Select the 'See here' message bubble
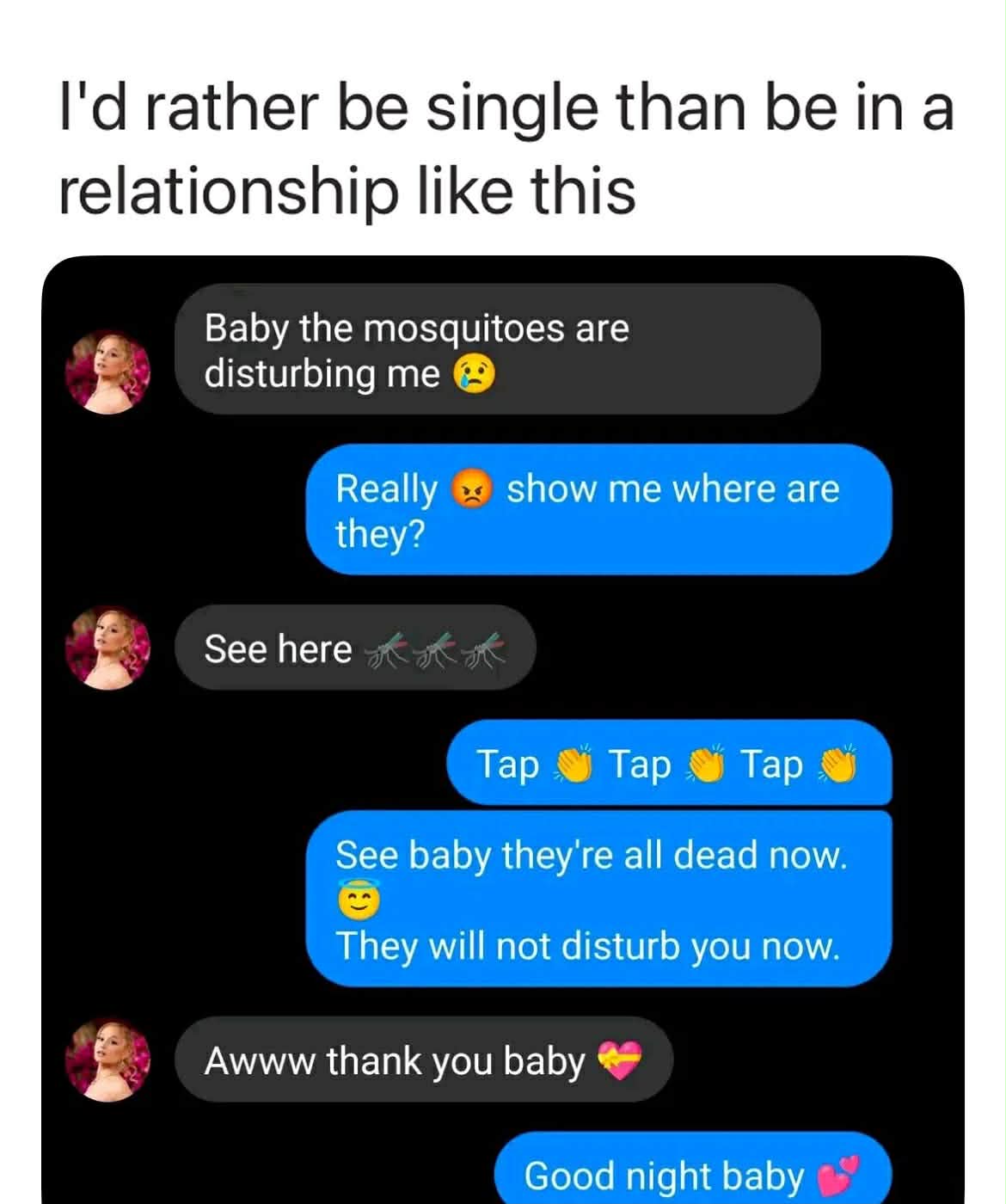 tap(355, 648)
